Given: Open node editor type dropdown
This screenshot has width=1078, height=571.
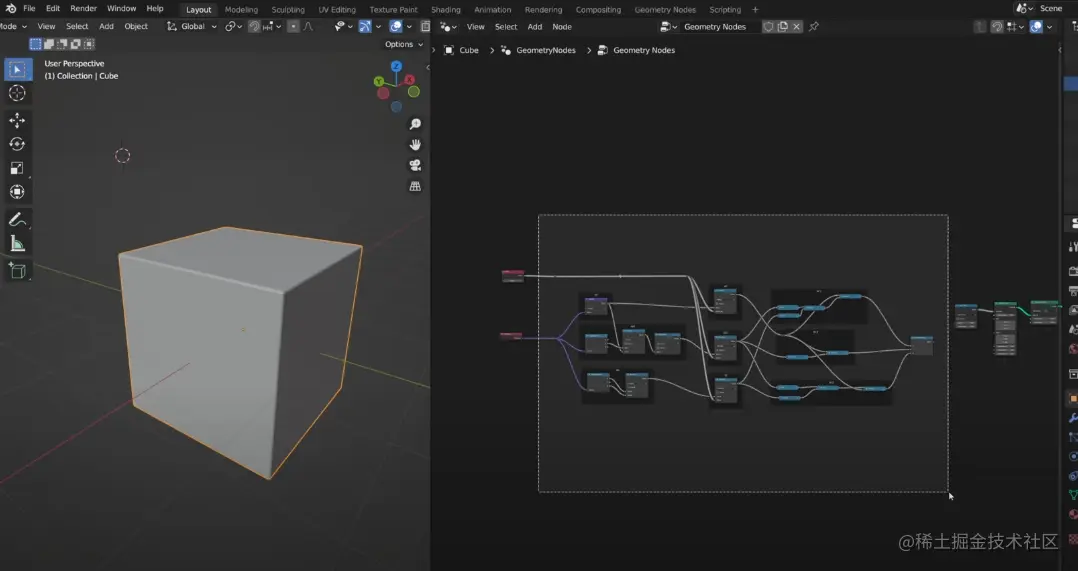Looking at the screenshot, I should pyautogui.click(x=449, y=27).
